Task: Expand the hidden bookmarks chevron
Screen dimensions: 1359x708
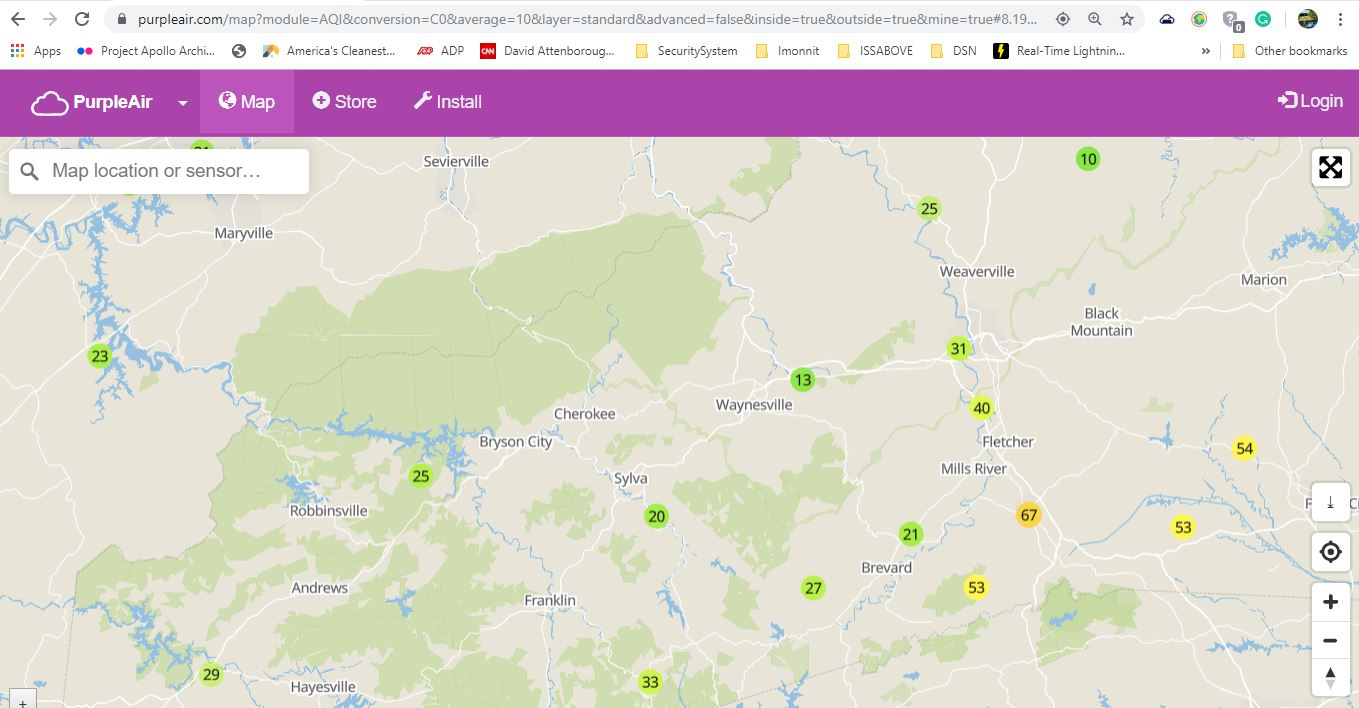Action: coord(1206,50)
